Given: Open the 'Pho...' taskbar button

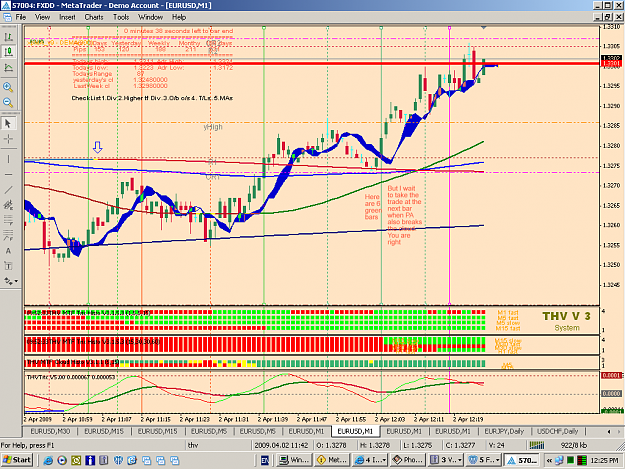Looking at the screenshot, I should click(407, 460).
